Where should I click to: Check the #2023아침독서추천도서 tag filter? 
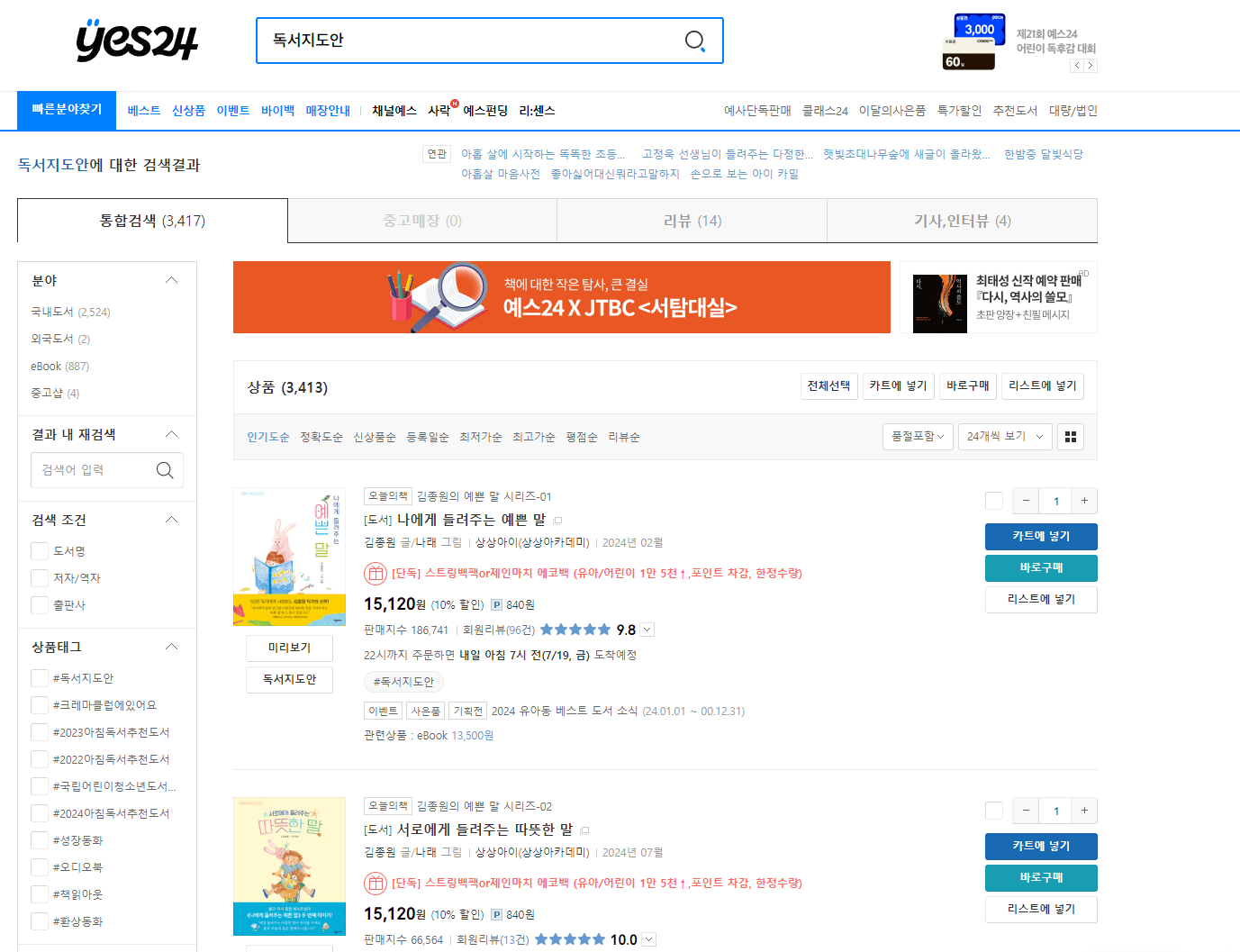[40, 732]
